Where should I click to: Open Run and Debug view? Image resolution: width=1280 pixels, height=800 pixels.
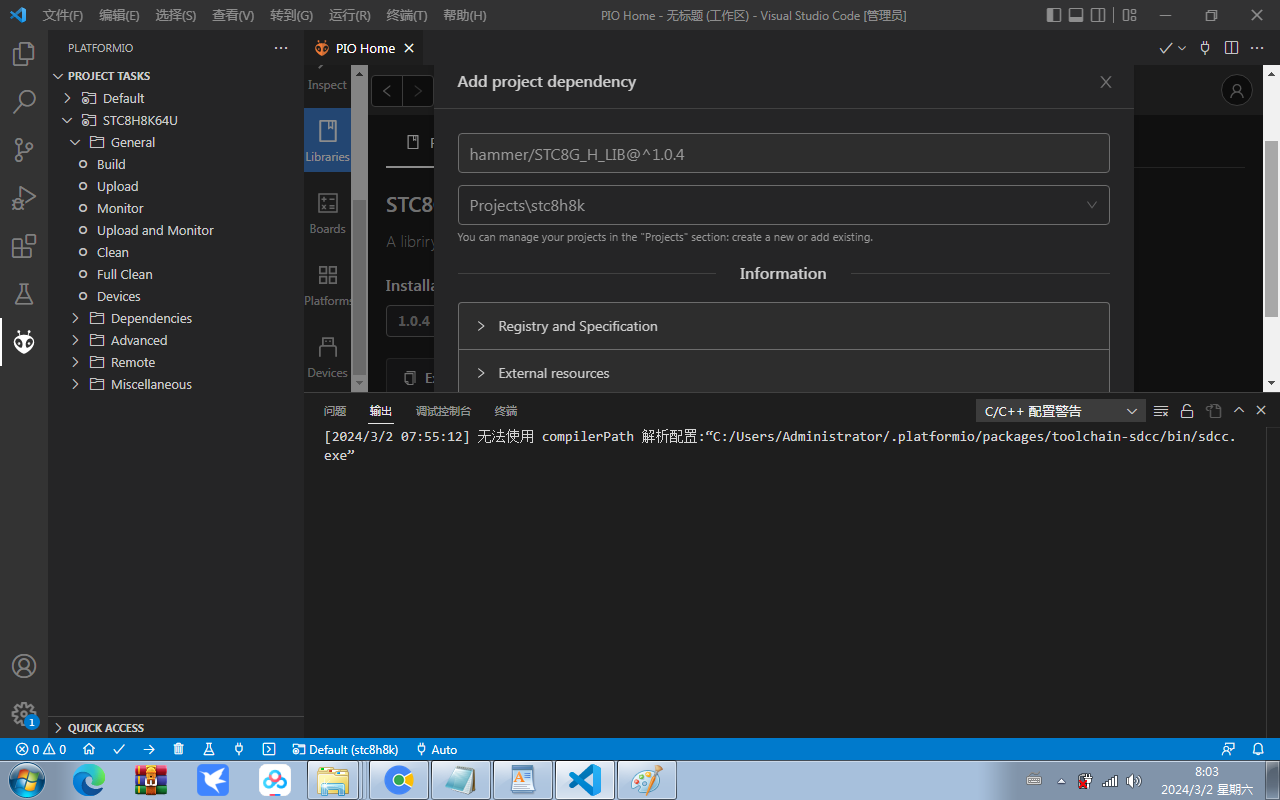pyautogui.click(x=24, y=198)
